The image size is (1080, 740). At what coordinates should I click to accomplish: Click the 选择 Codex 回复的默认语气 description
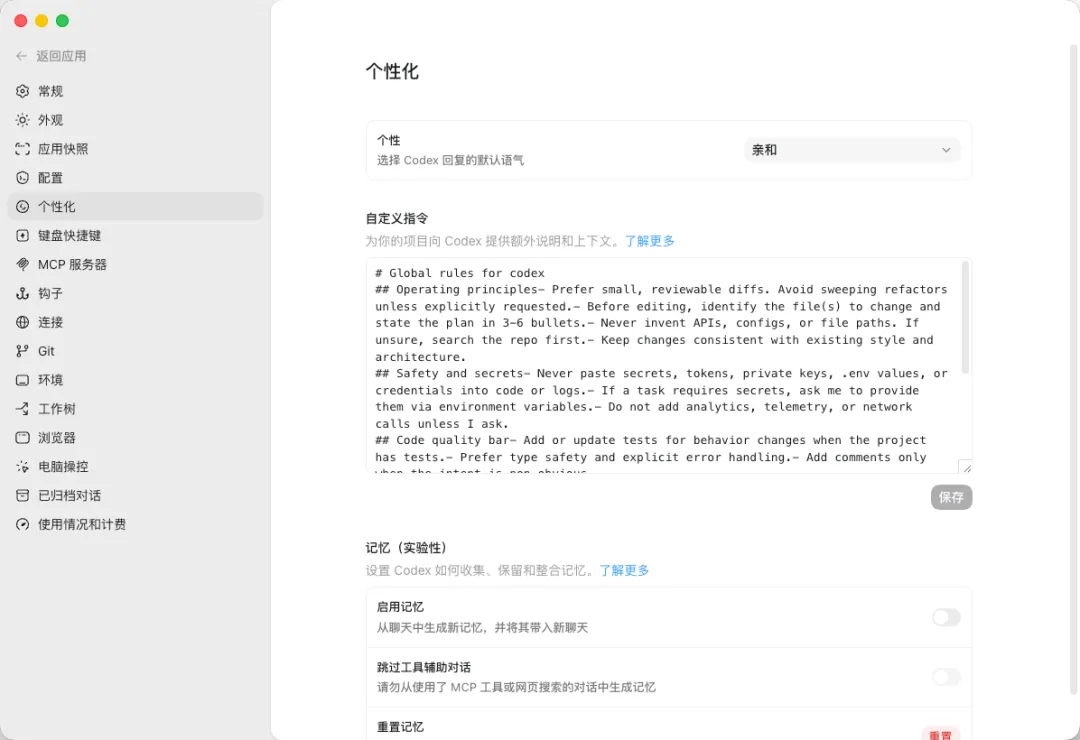click(x=450, y=161)
